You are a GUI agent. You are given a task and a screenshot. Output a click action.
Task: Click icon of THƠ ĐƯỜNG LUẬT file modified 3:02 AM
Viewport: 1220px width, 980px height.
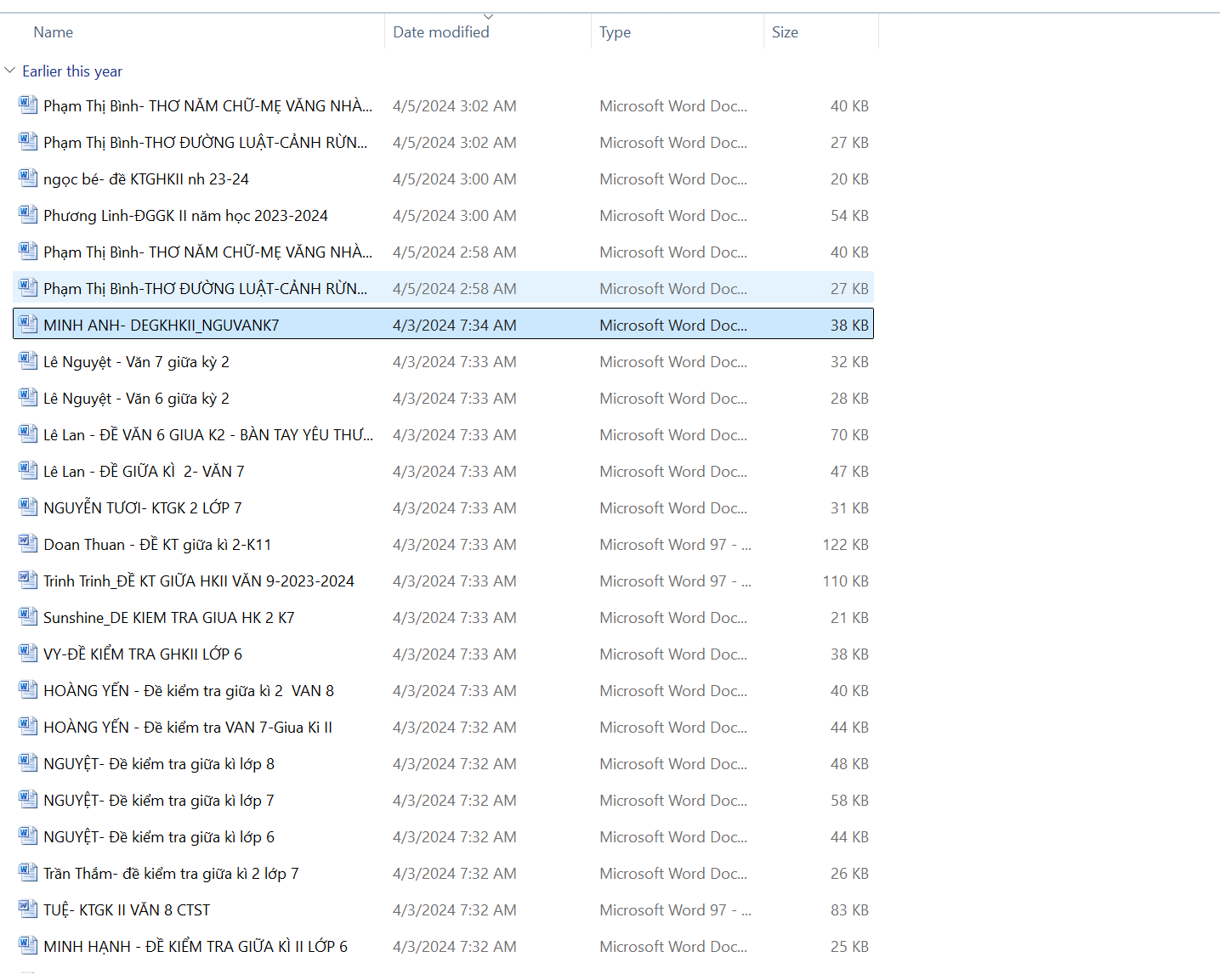point(28,142)
